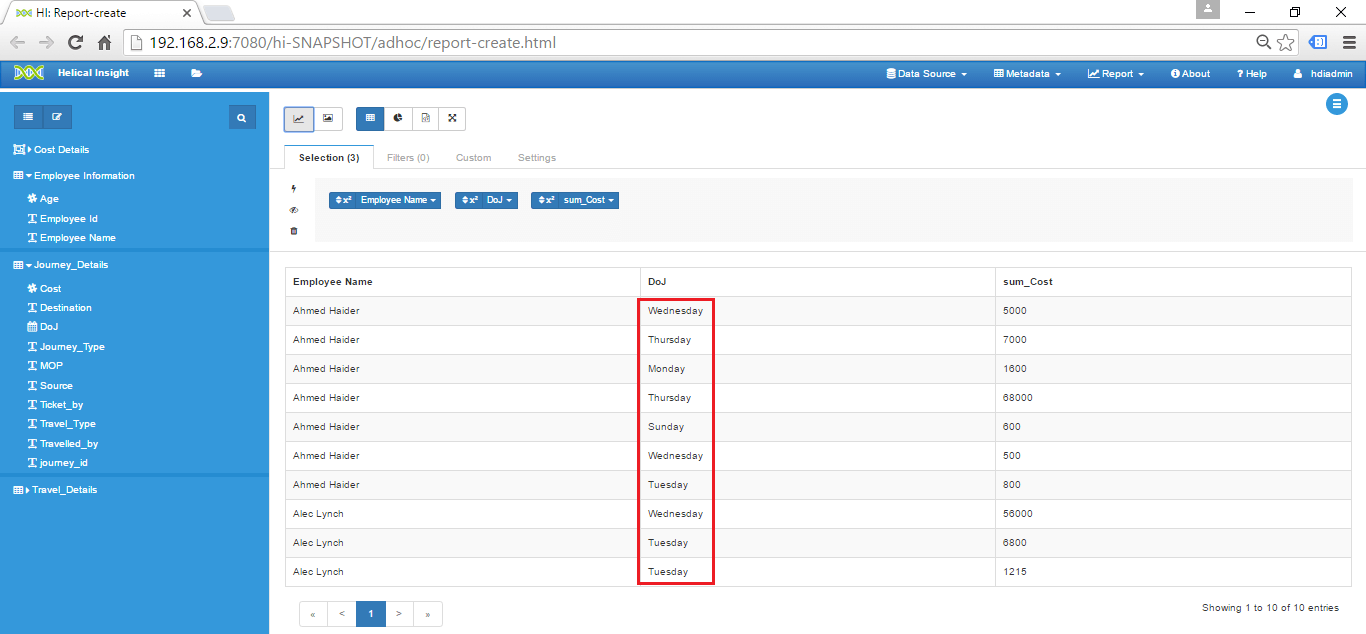Select page 1 in pagination

point(371,614)
